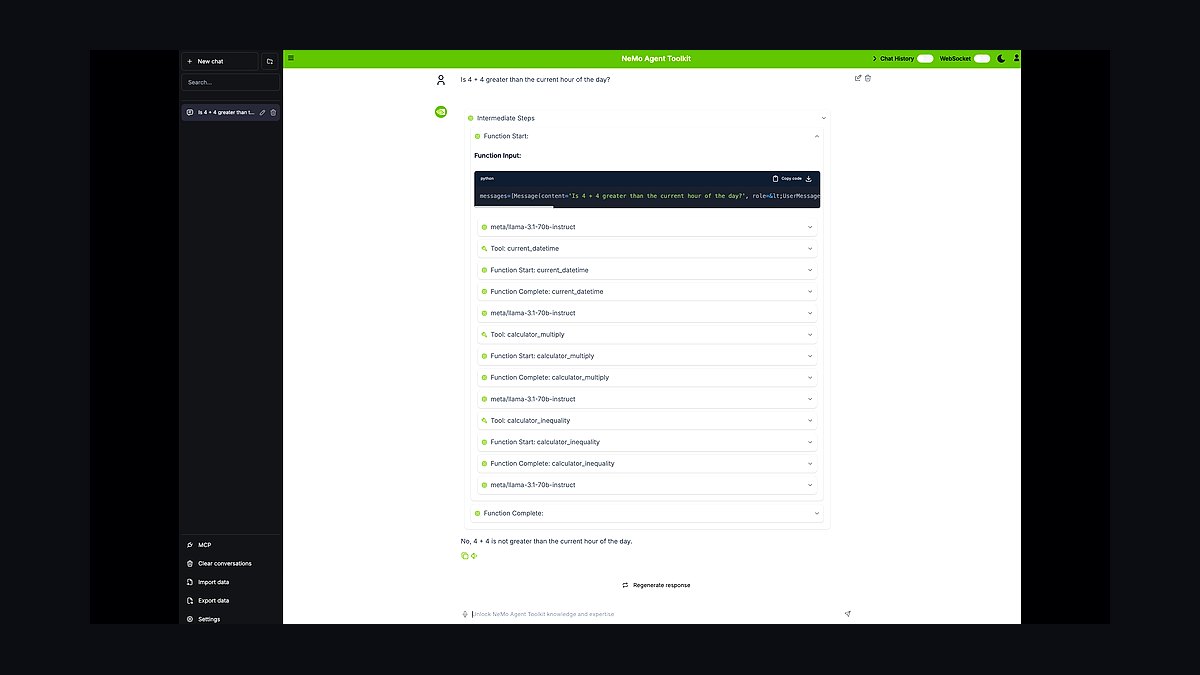Expand the Tool: current_datetime step
Viewport: 1200px width, 675px height.
coord(647,248)
